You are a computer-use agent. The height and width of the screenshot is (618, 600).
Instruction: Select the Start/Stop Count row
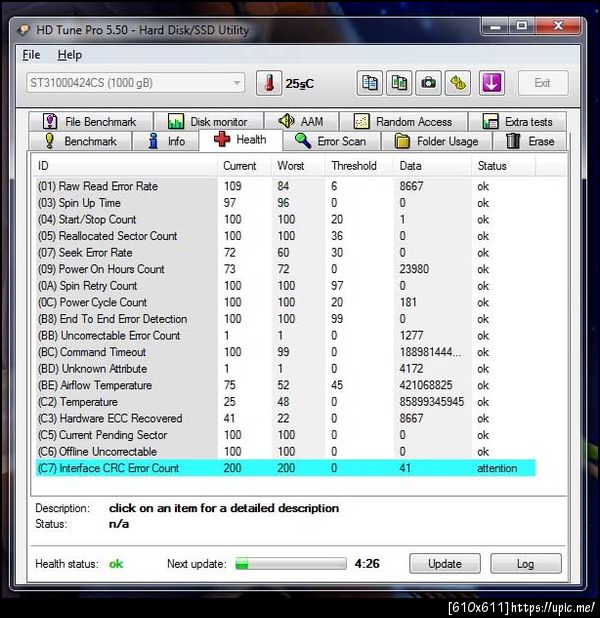(285, 219)
